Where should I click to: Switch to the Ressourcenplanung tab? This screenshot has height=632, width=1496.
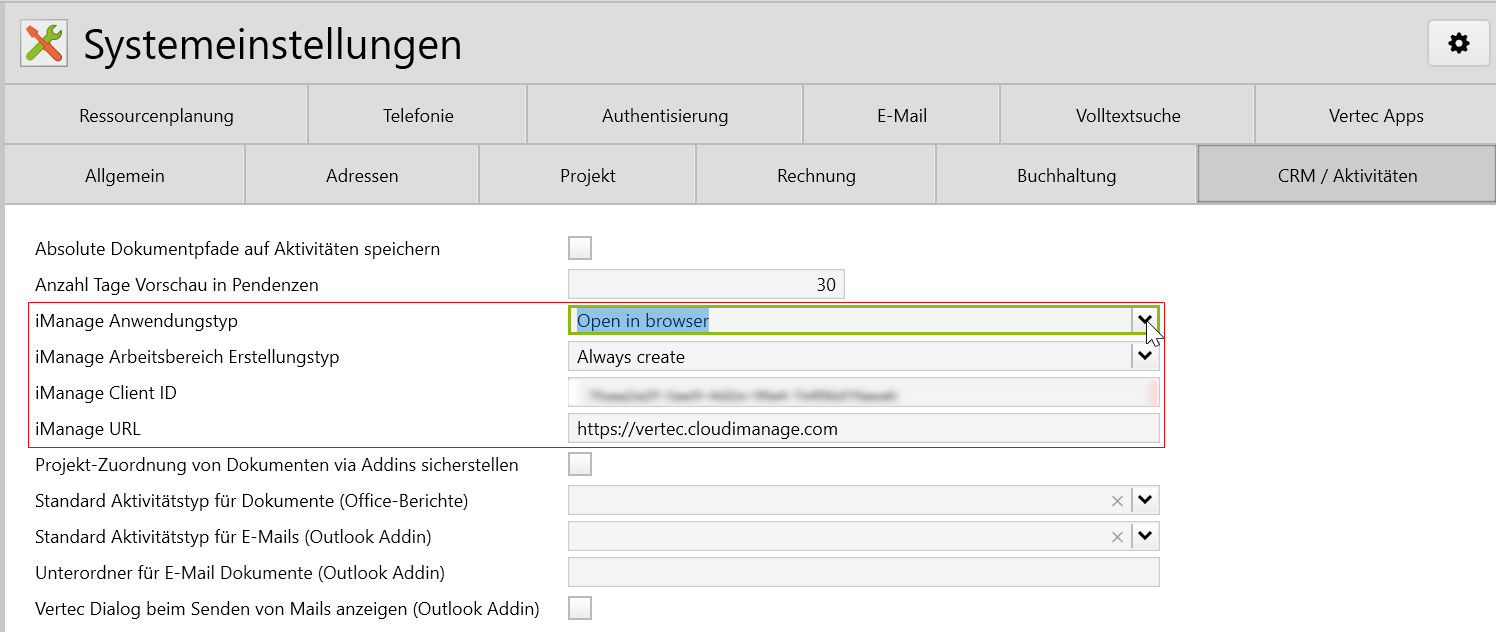coord(156,116)
